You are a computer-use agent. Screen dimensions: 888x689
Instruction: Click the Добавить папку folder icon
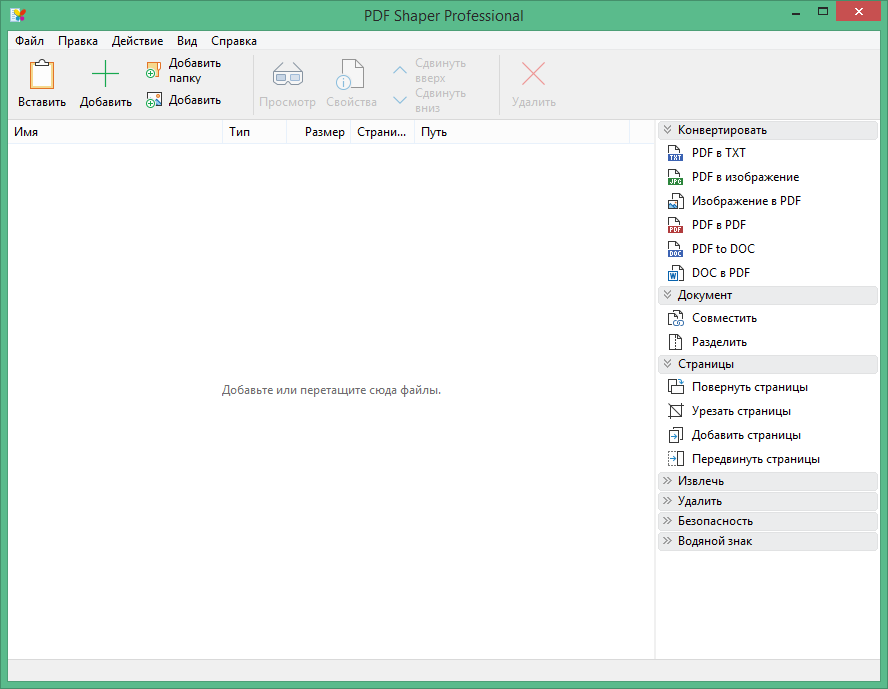pyautogui.click(x=153, y=70)
